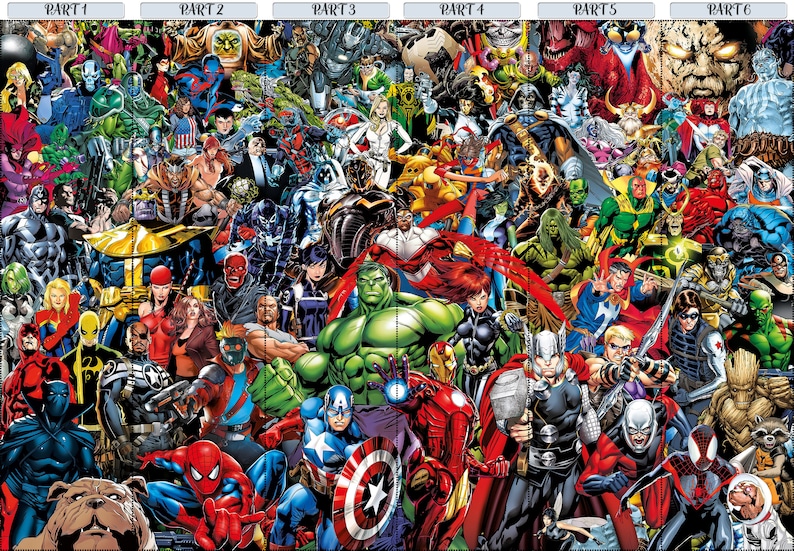Go to the PART 4 tab
The image size is (794, 551).
click(462, 10)
